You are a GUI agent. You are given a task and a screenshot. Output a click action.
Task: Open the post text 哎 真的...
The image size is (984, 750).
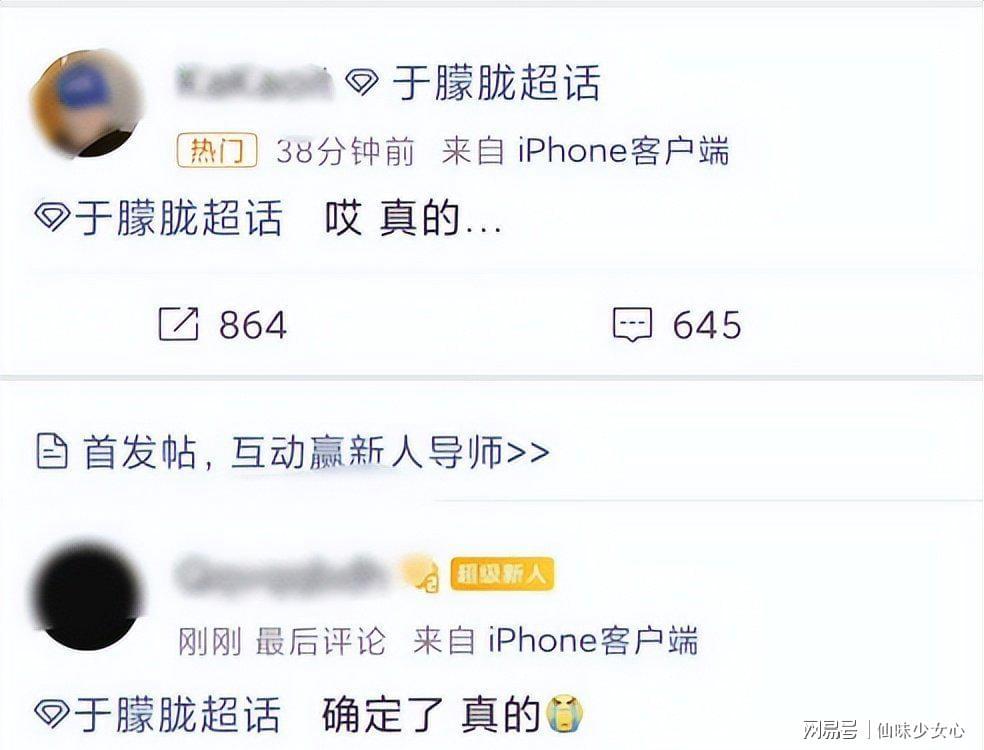(x=413, y=218)
